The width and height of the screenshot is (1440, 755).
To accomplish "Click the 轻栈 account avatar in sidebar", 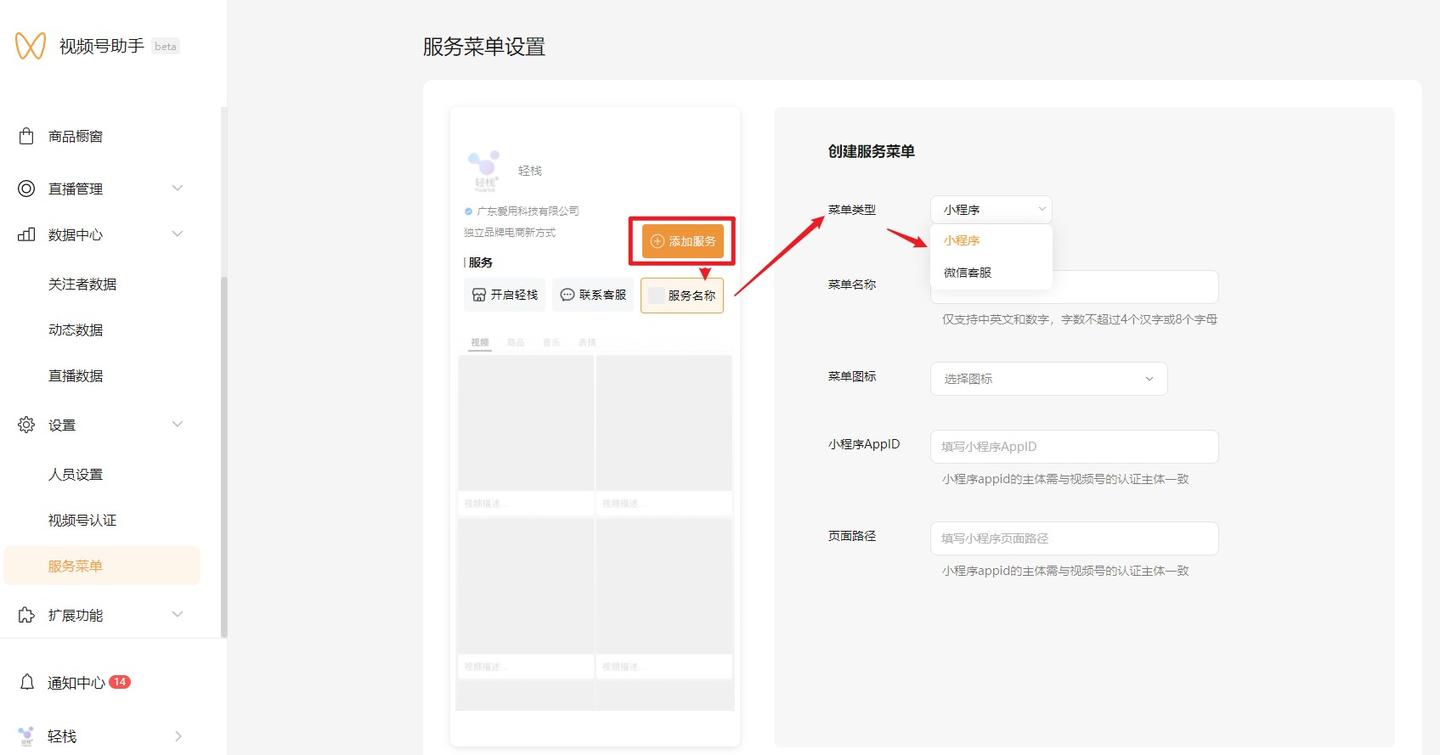I will coord(27,736).
